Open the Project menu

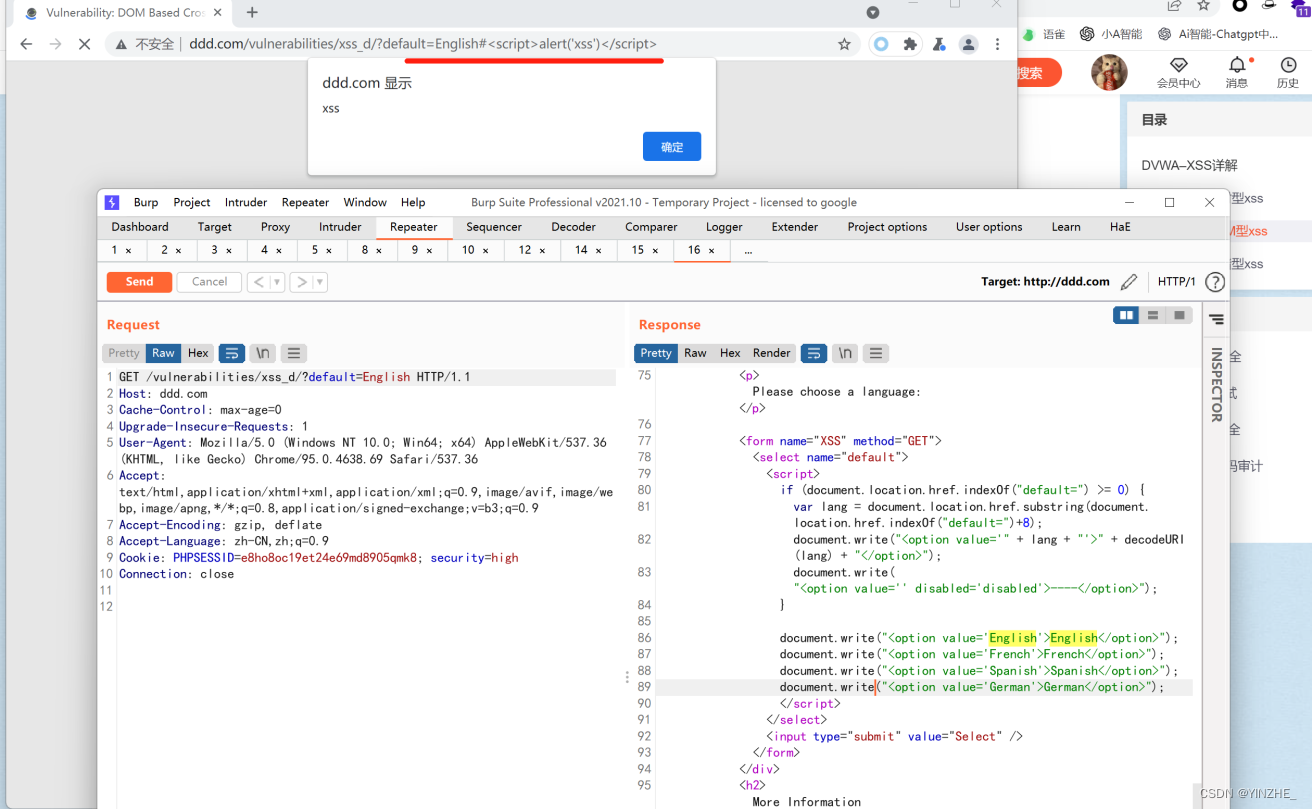pos(192,202)
